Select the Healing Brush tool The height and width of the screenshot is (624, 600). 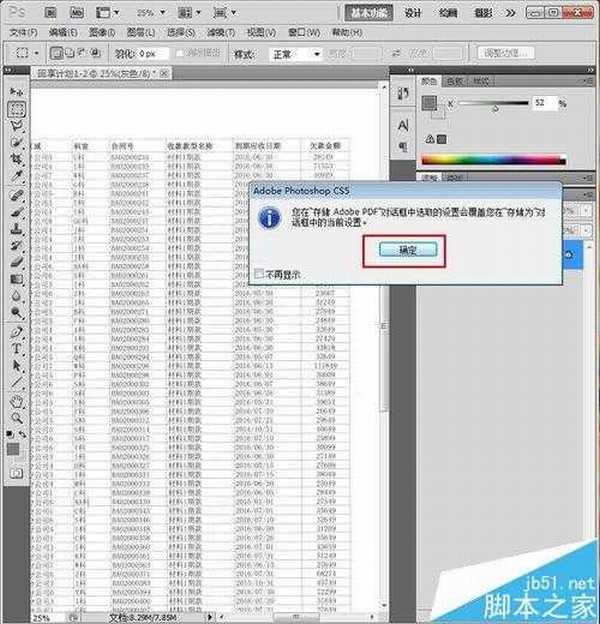tap(17, 195)
